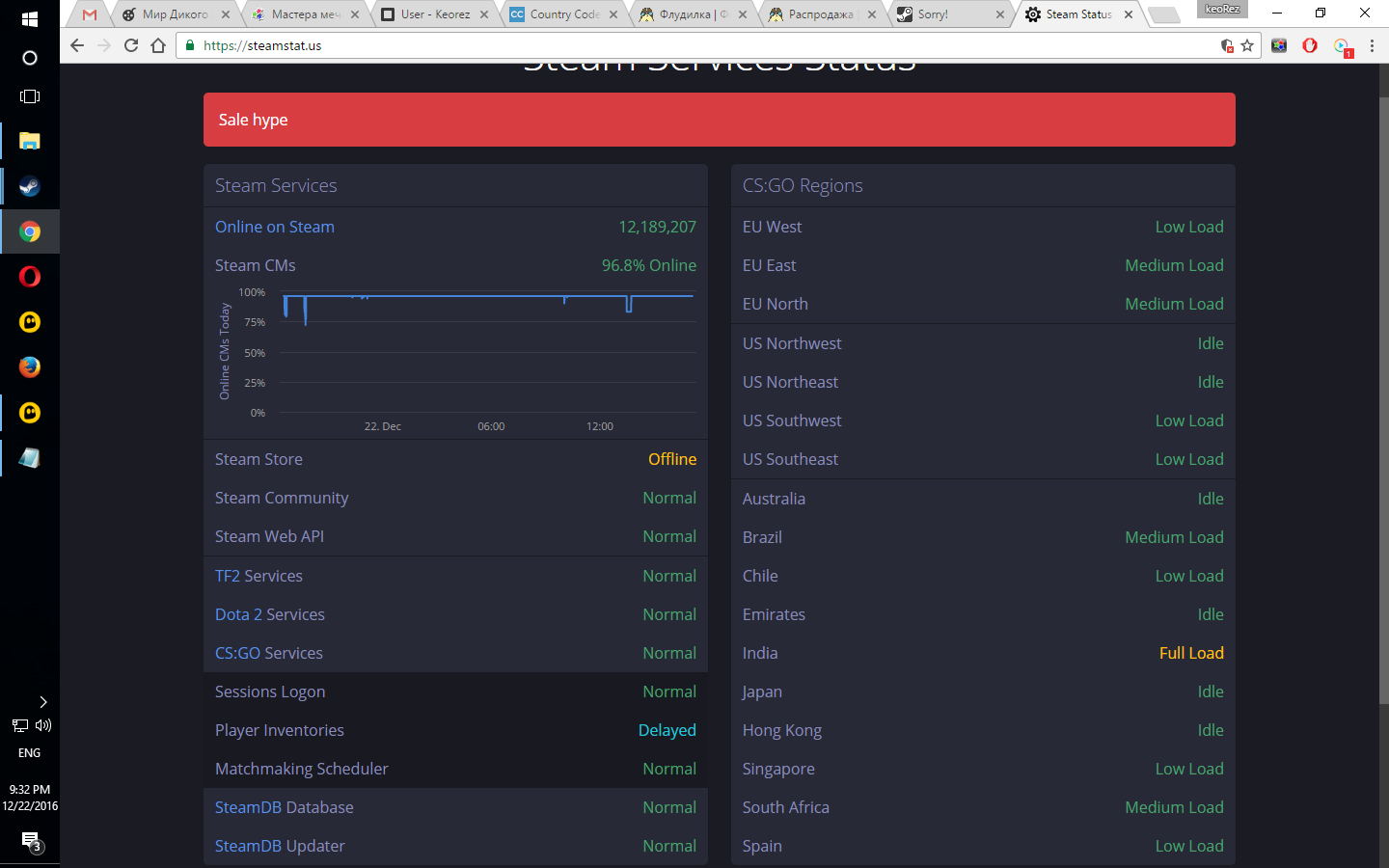Click the network tray icon

[x=19, y=725]
